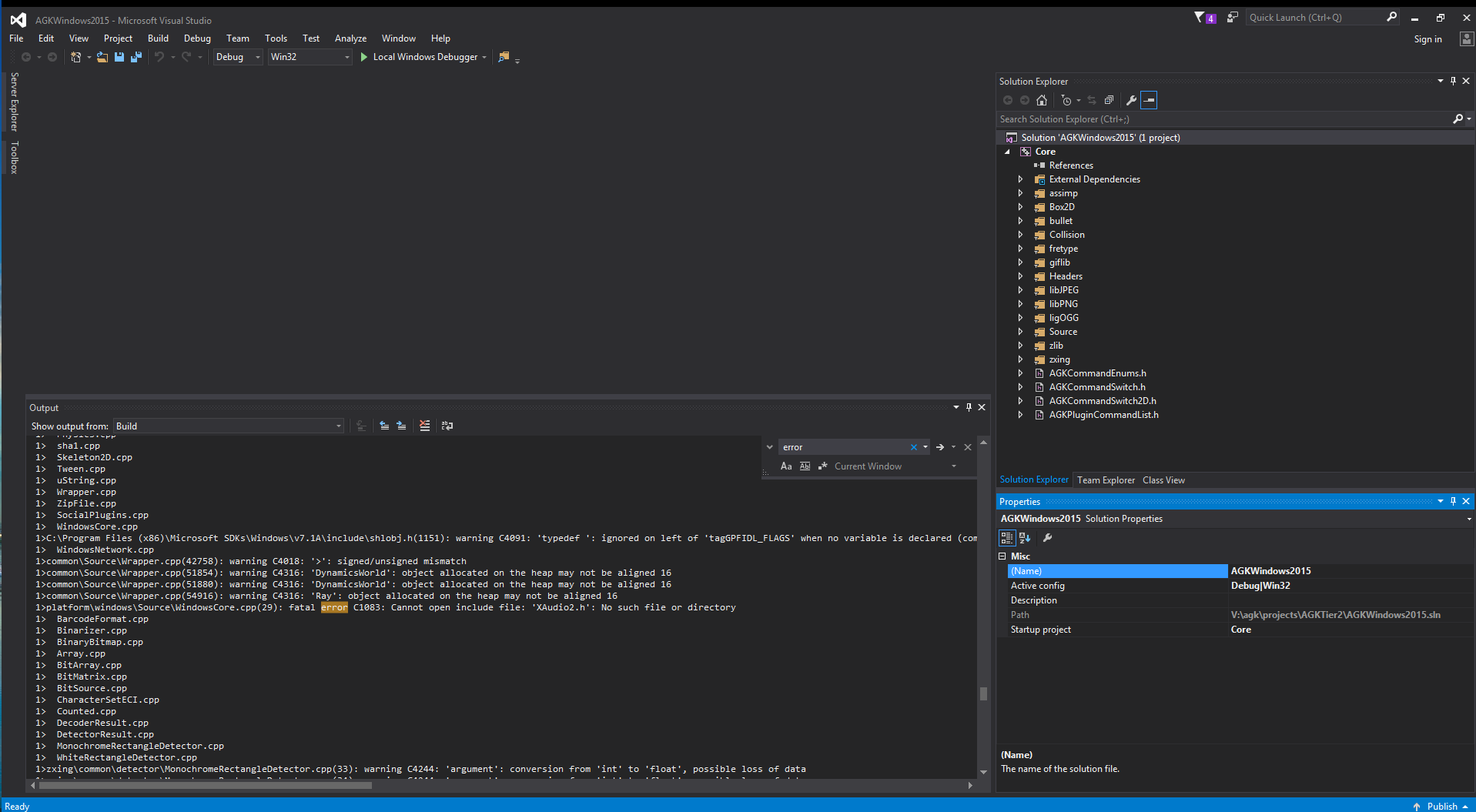The width and height of the screenshot is (1476, 812).
Task: Click the Find in Files toolbar icon
Action: [504, 57]
